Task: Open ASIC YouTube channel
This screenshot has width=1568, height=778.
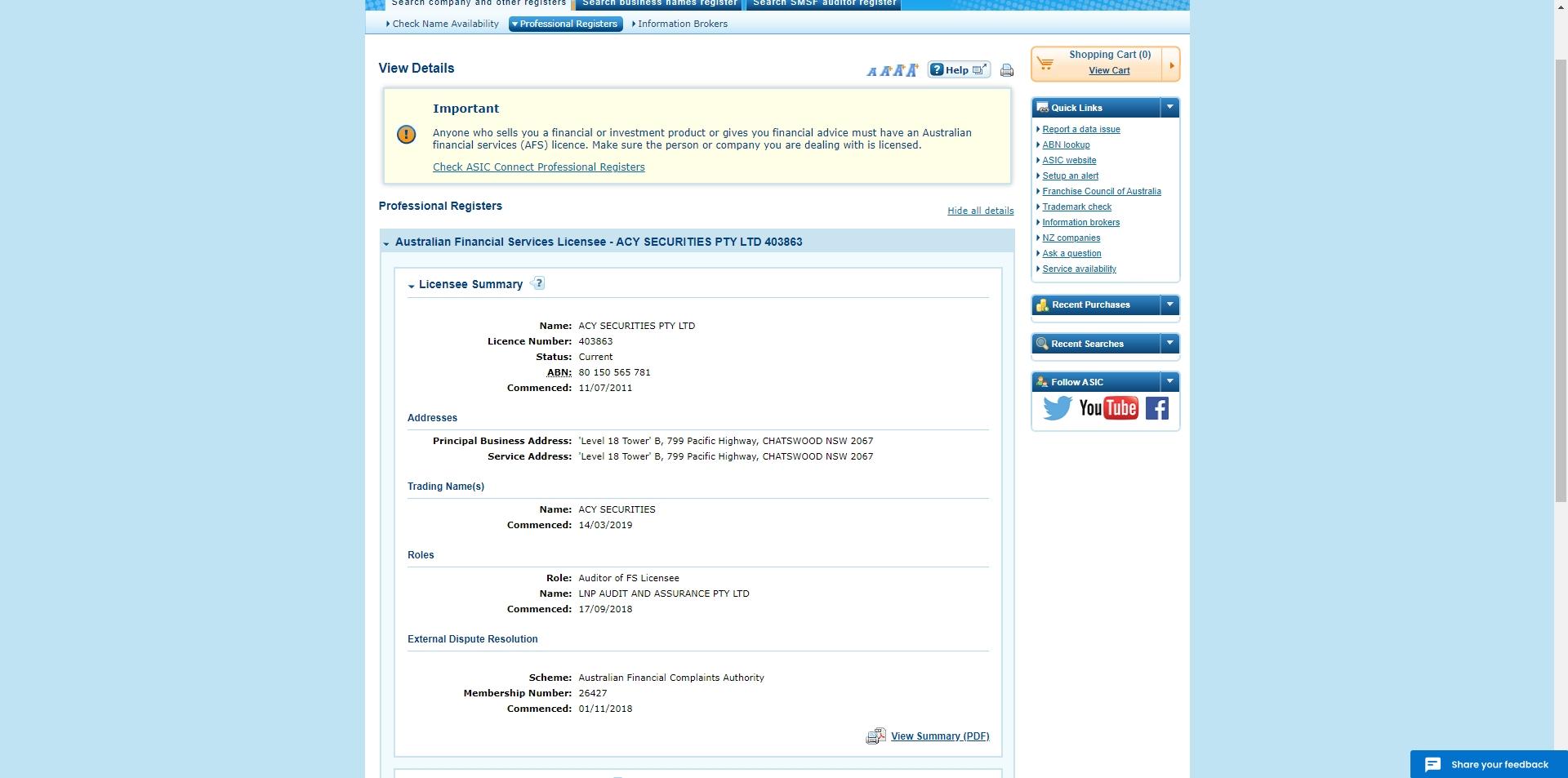Action: click(1108, 408)
